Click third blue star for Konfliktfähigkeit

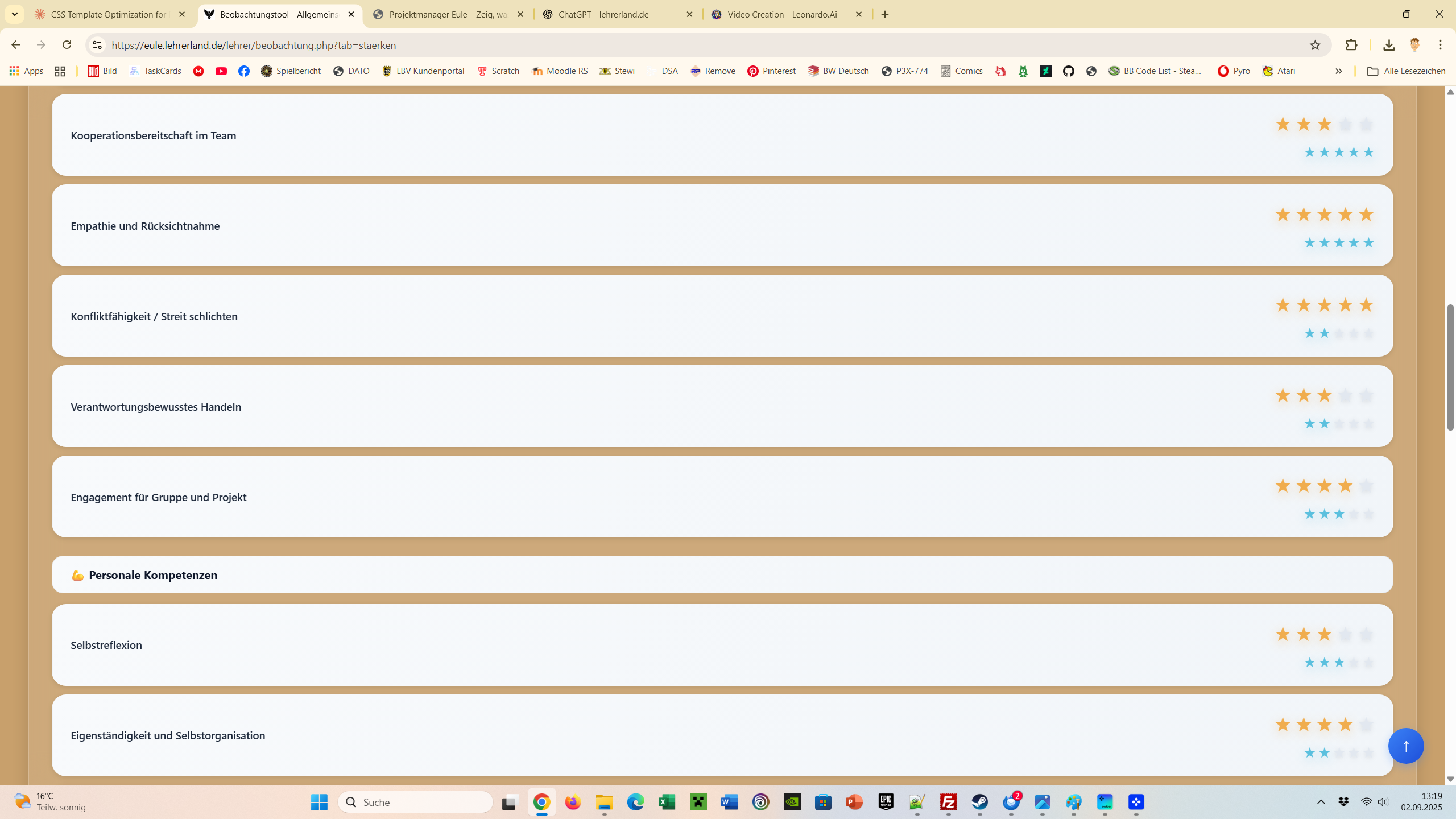(x=1339, y=333)
